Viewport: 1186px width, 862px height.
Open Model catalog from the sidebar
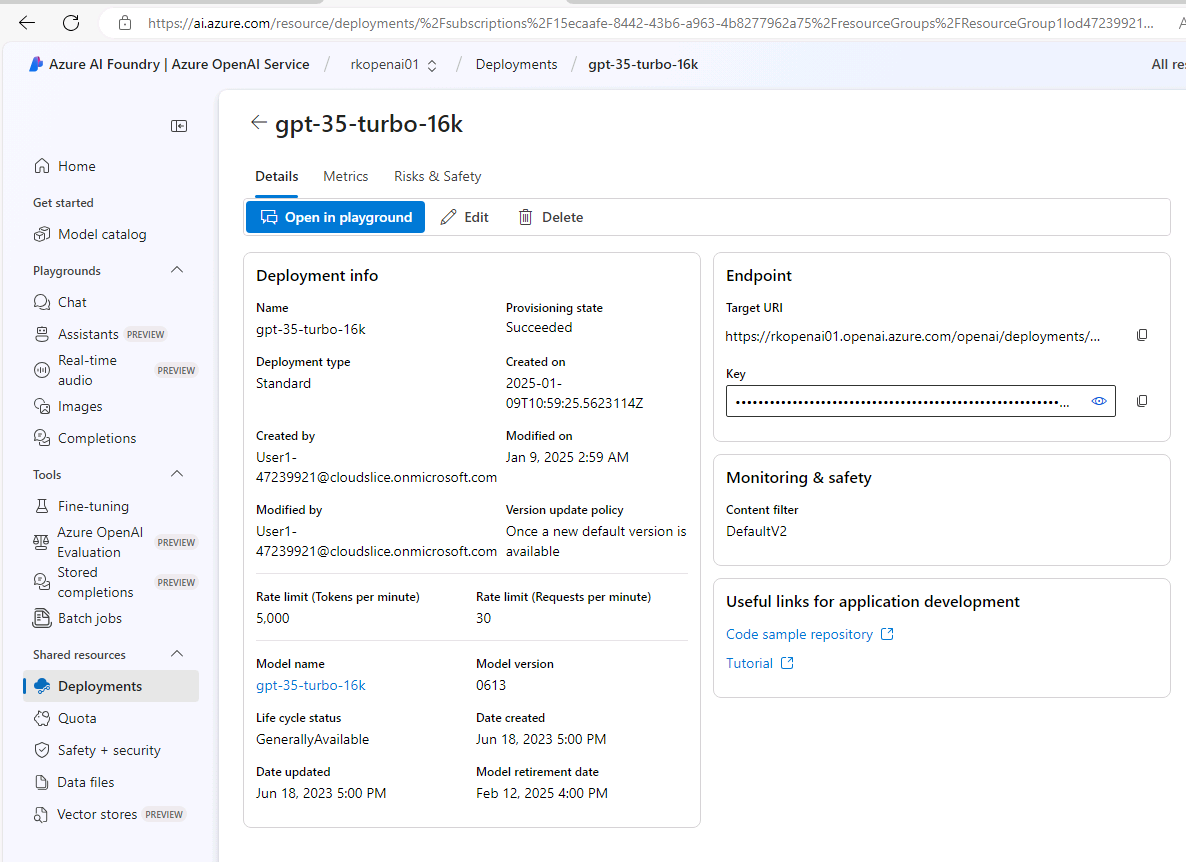coord(101,234)
